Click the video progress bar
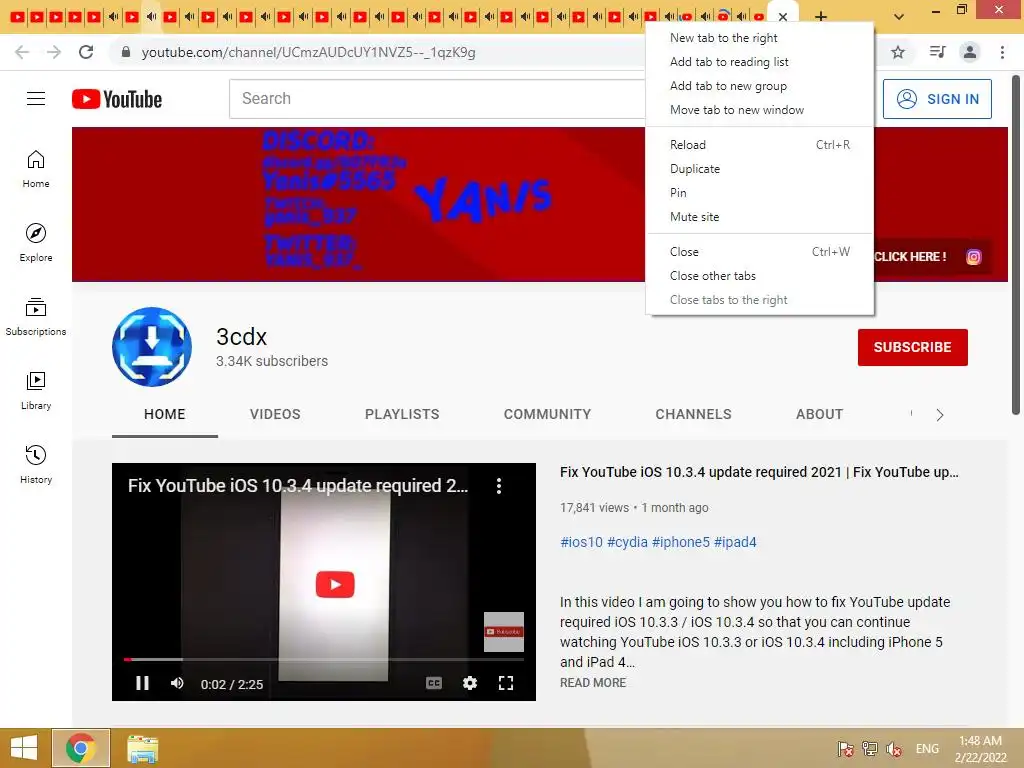The height and width of the screenshot is (768, 1024). pos(324,660)
